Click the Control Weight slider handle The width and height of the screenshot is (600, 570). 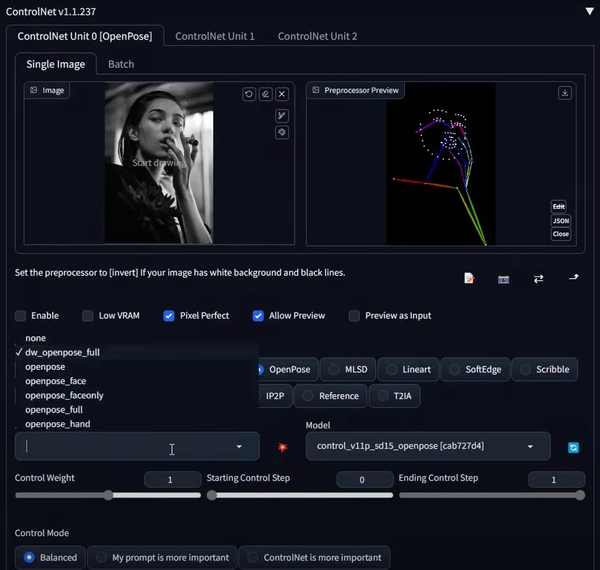point(108,495)
